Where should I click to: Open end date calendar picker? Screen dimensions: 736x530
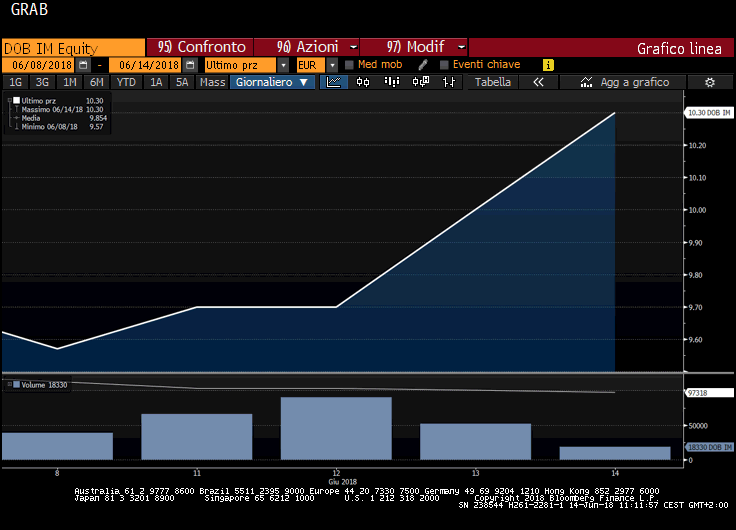point(189,65)
